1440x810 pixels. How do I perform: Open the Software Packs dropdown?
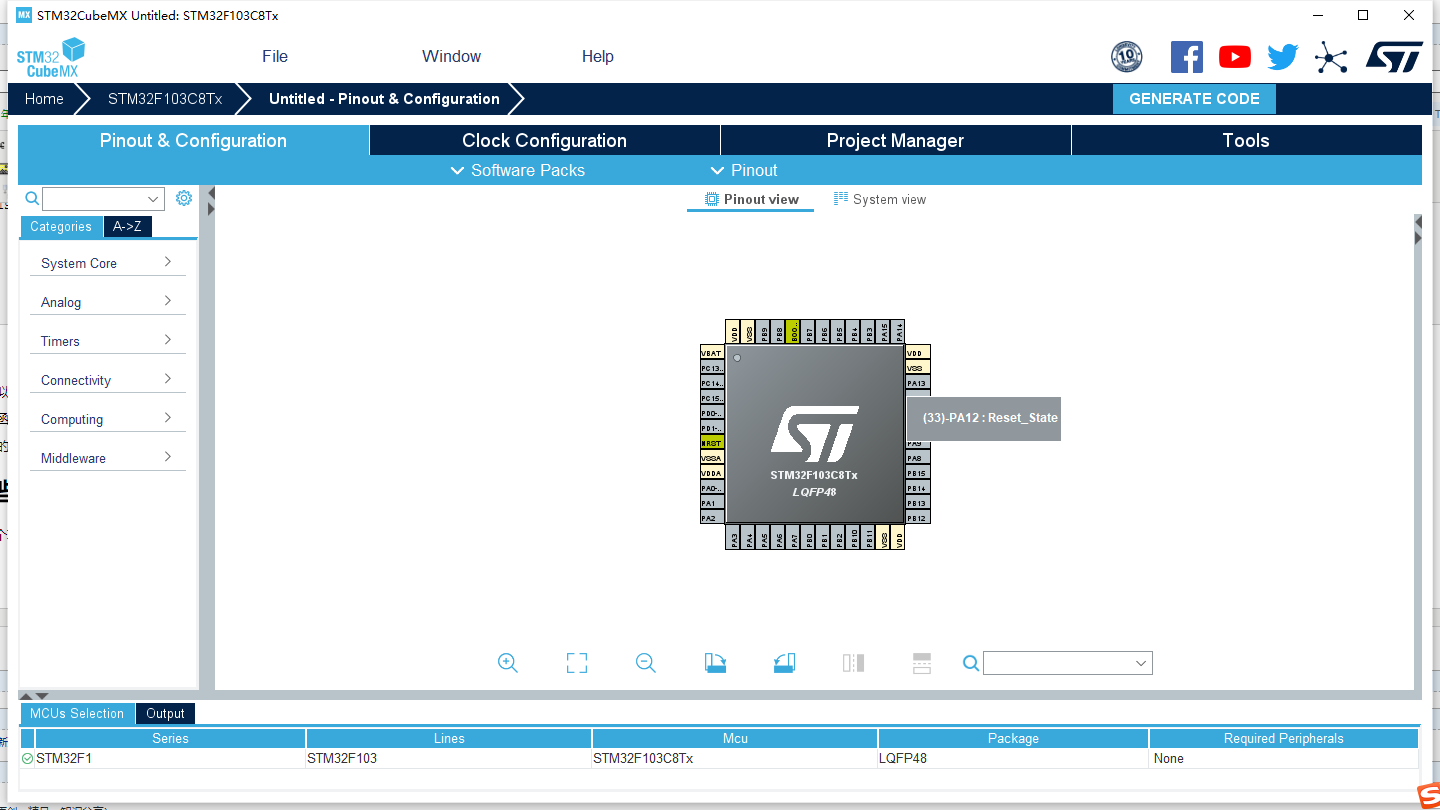point(518,170)
